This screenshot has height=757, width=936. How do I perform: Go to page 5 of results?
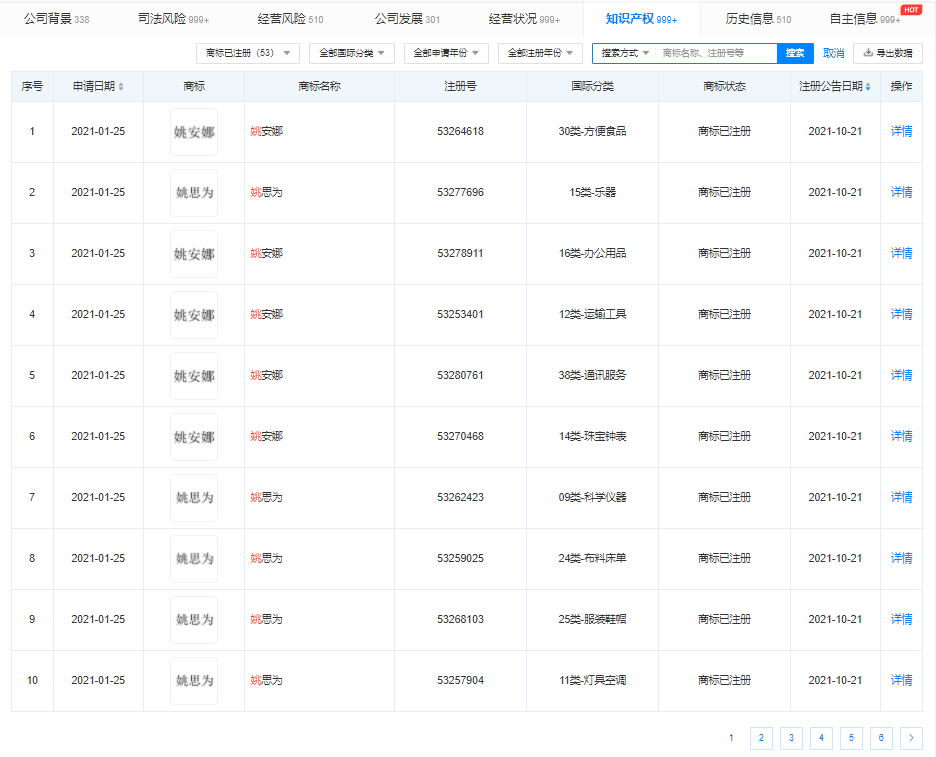tap(851, 738)
